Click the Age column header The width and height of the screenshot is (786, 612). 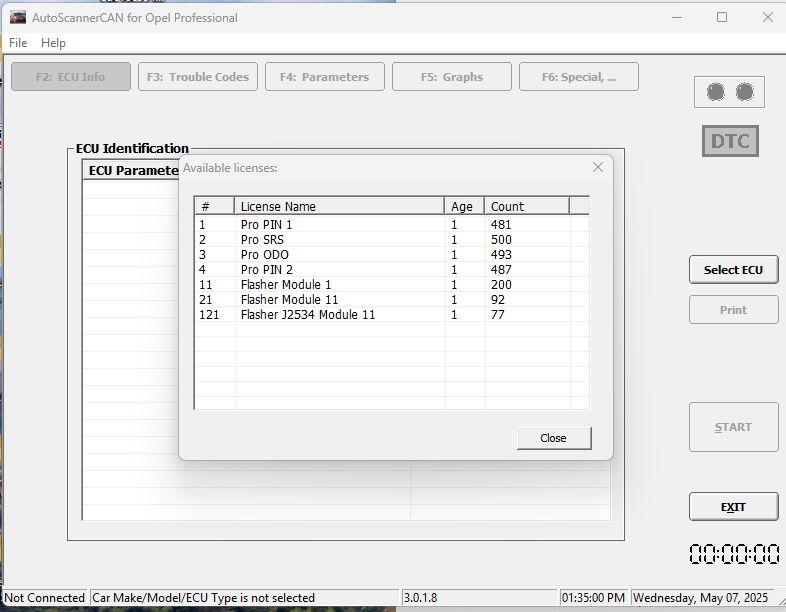tap(464, 206)
